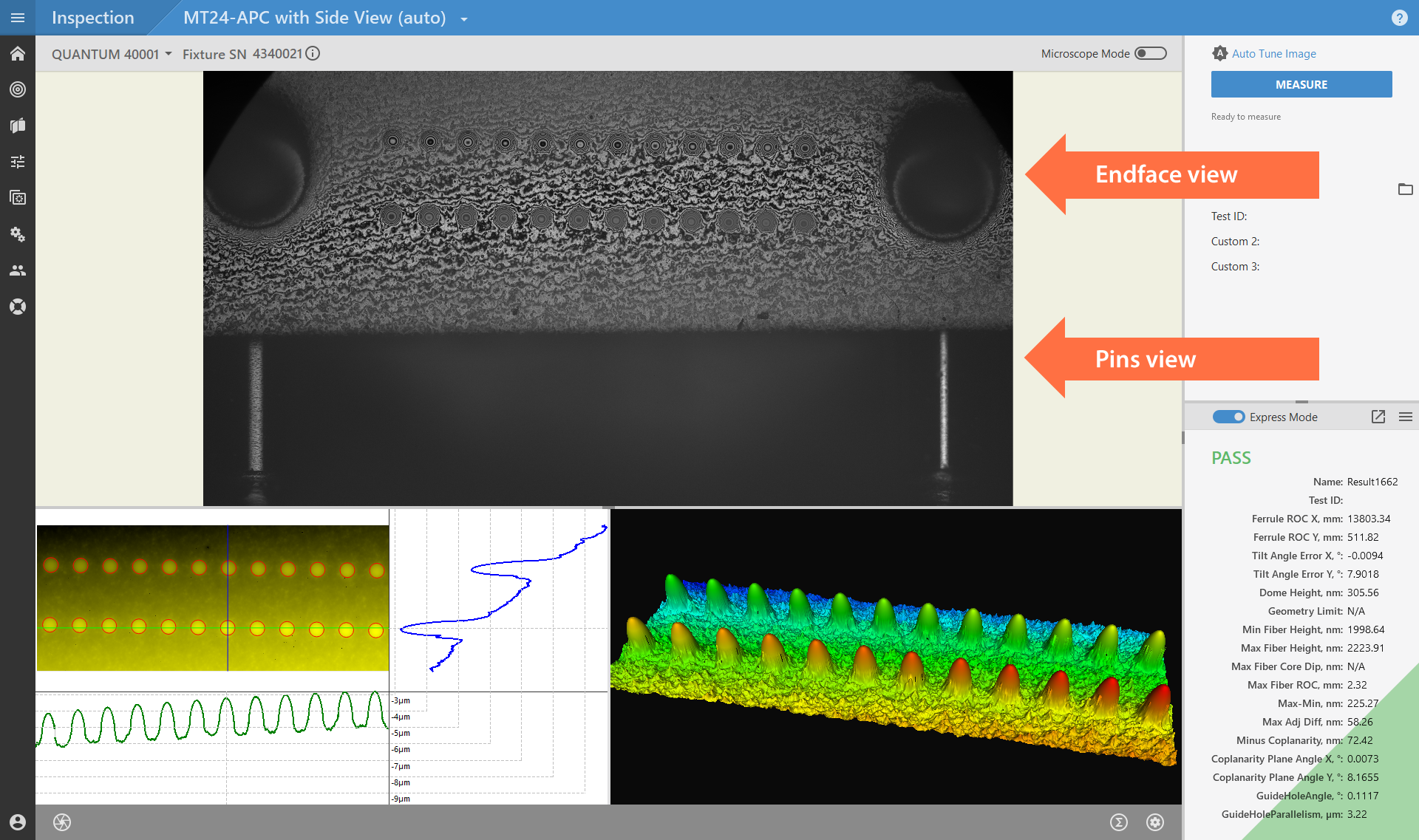Click the MEASURE button
This screenshot has width=1419, height=840.
[x=1301, y=84]
